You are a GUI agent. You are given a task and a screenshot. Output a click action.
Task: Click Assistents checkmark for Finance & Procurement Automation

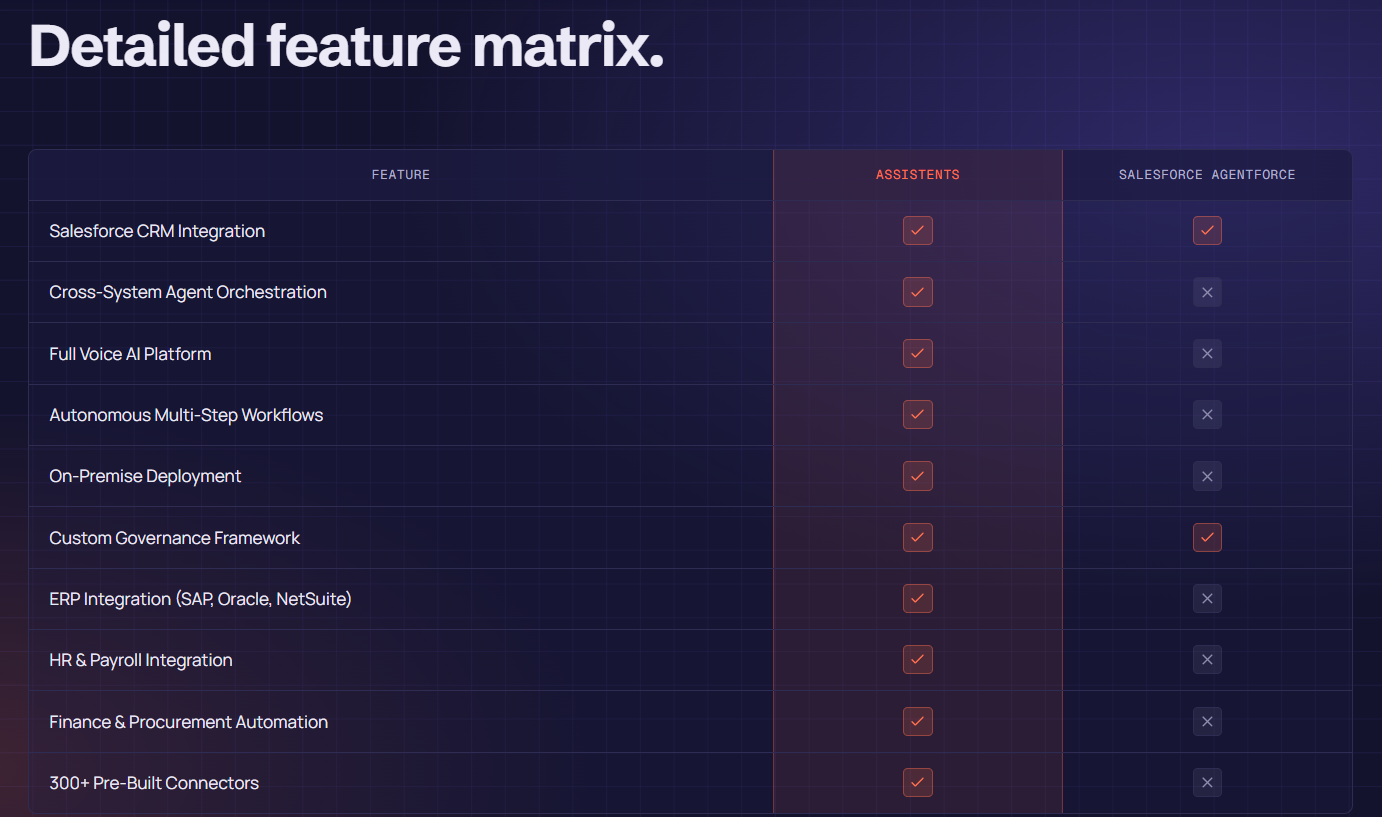[x=918, y=722]
